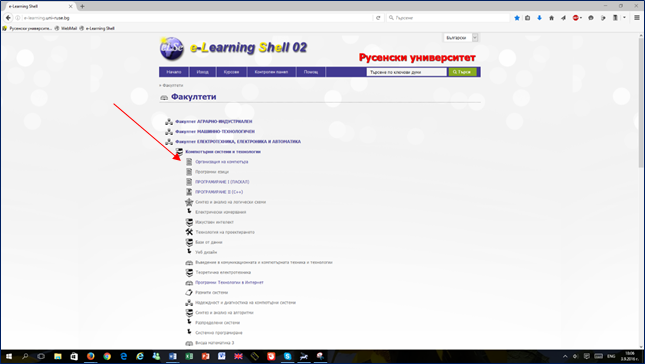
Task: Click the browser home icon
Action: pyautogui.click(x=551, y=18)
